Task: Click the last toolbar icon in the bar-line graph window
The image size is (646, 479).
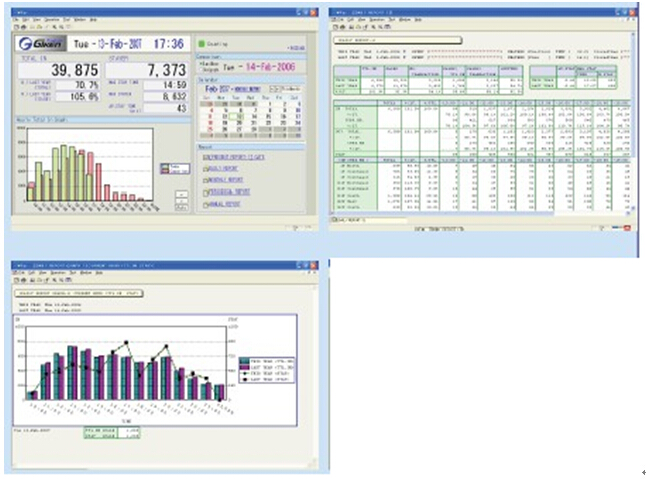Action: [x=69, y=280]
